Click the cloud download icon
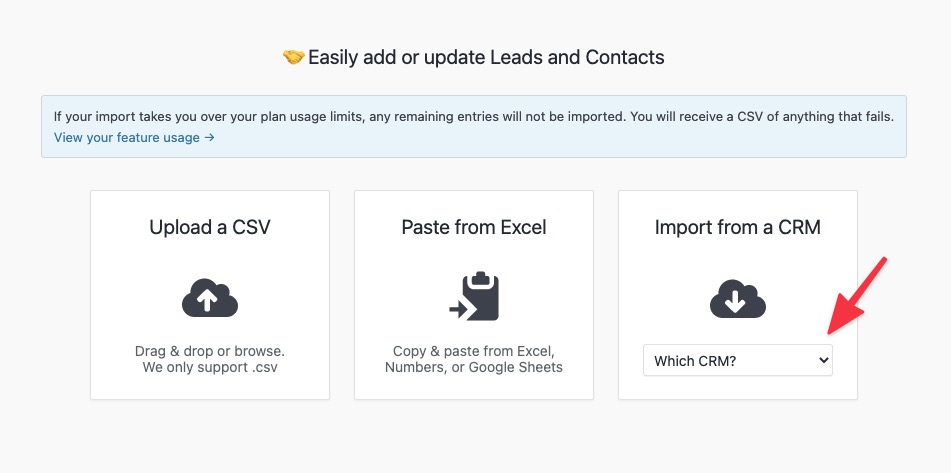Image resolution: width=951 pixels, height=473 pixels. pos(737,298)
